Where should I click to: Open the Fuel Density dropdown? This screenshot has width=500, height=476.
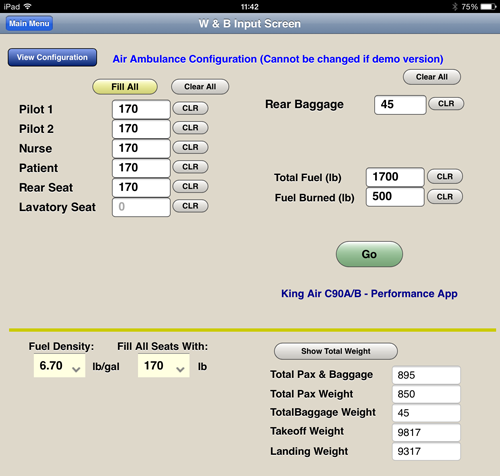(59, 366)
